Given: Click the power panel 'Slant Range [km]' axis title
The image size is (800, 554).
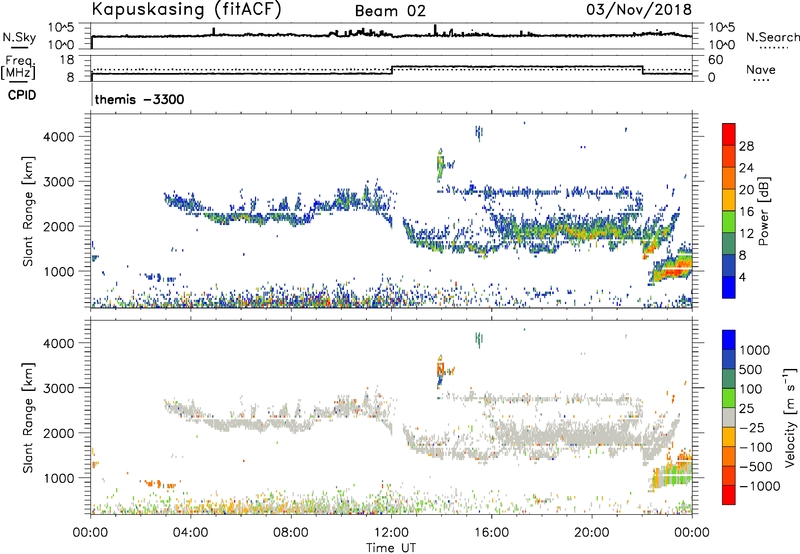Looking at the screenshot, I should [28, 211].
